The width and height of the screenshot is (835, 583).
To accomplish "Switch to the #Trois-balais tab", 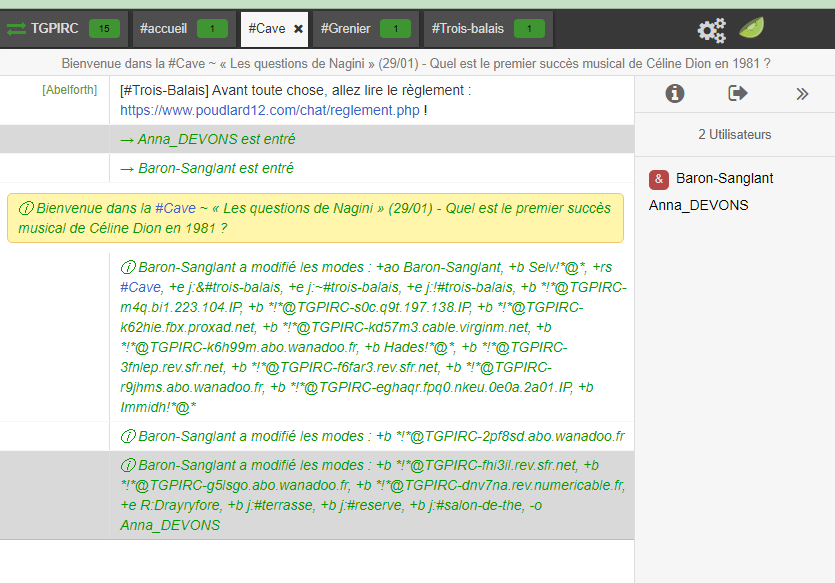I will tap(488, 28).
